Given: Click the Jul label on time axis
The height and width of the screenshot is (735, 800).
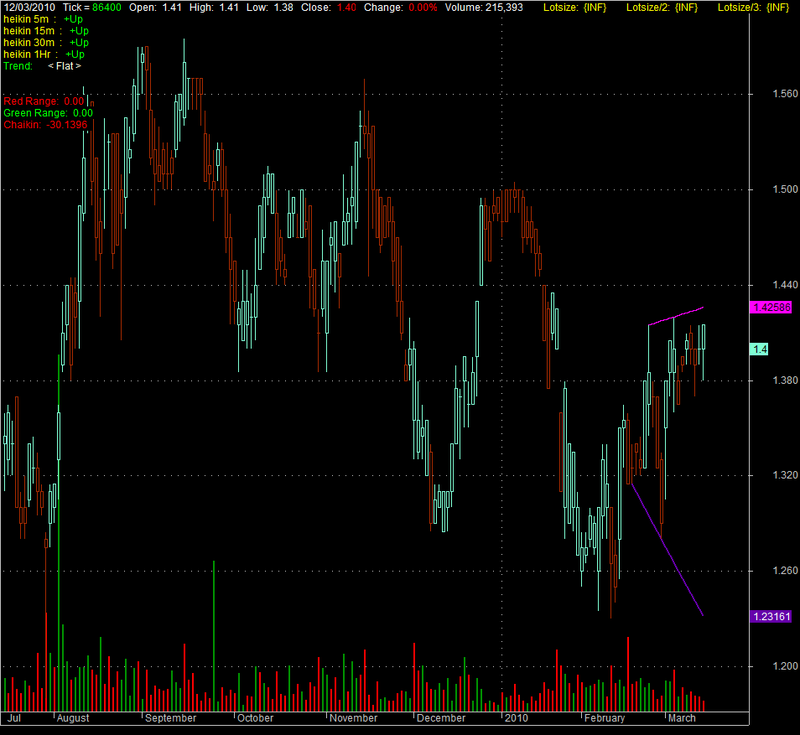Looking at the screenshot, I should point(14,718).
